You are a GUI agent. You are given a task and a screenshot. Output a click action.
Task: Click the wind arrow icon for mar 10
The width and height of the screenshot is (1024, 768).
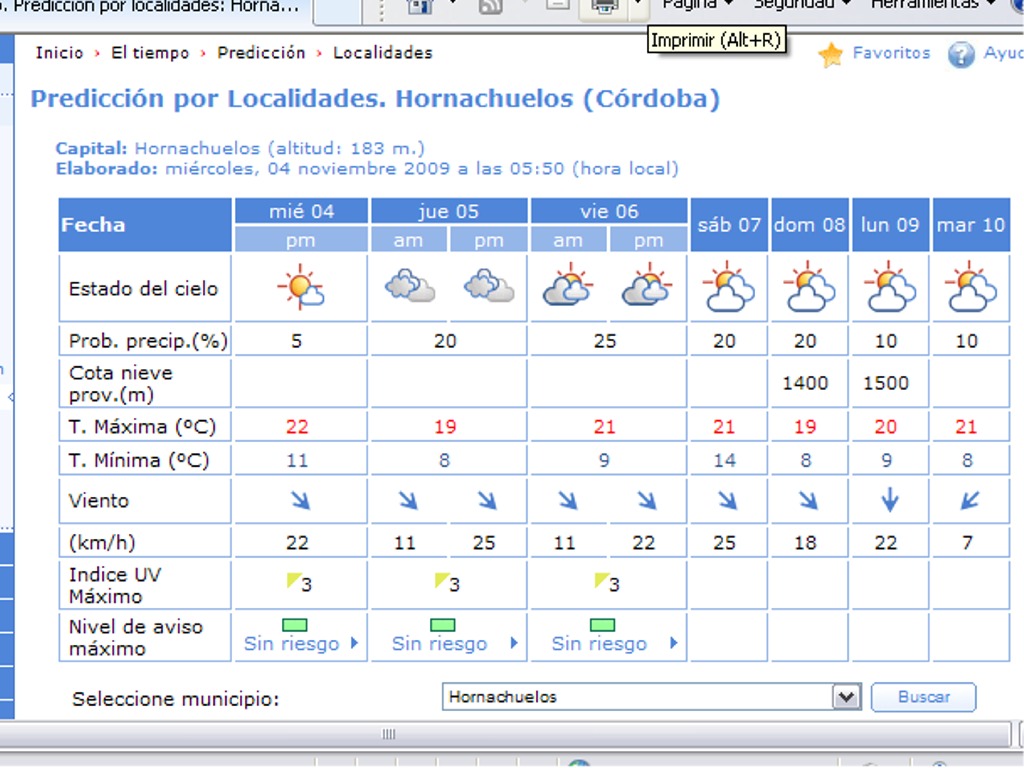969,500
